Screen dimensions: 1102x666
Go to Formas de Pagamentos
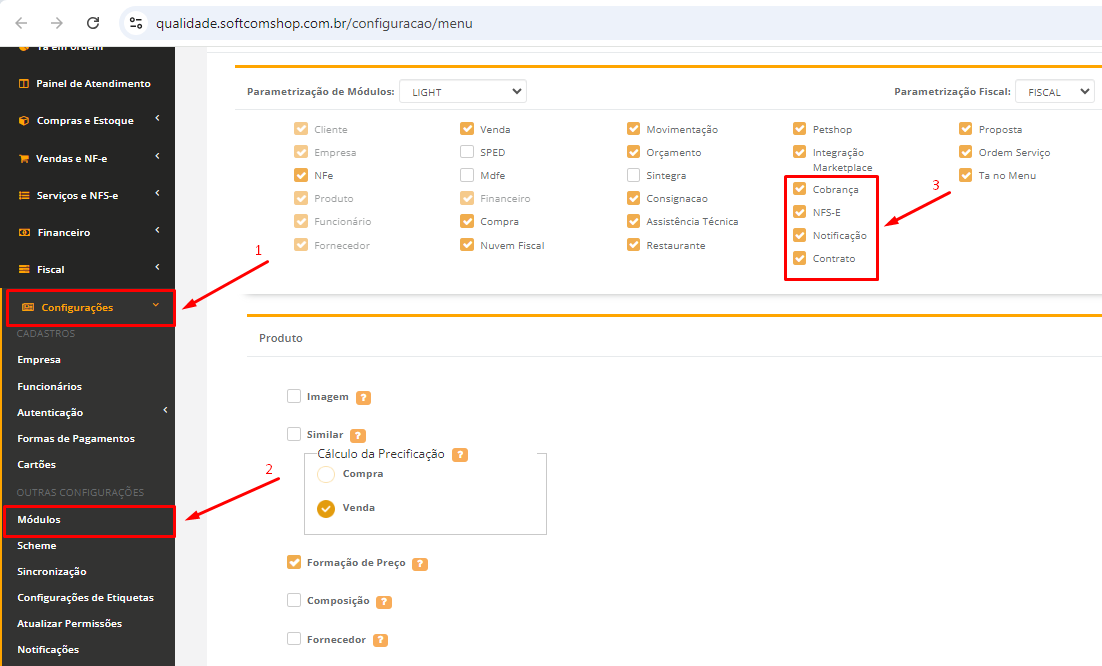point(76,438)
